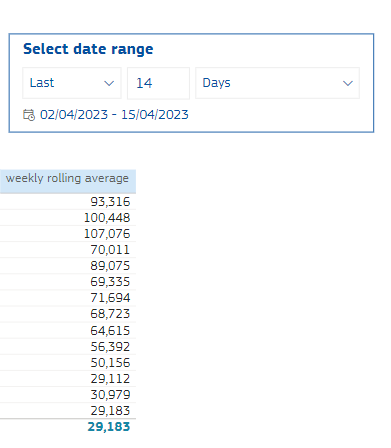Image resolution: width=391 pixels, height=448 pixels.
Task: Click the chevron arrow in Last dropdown
Action: 109,83
